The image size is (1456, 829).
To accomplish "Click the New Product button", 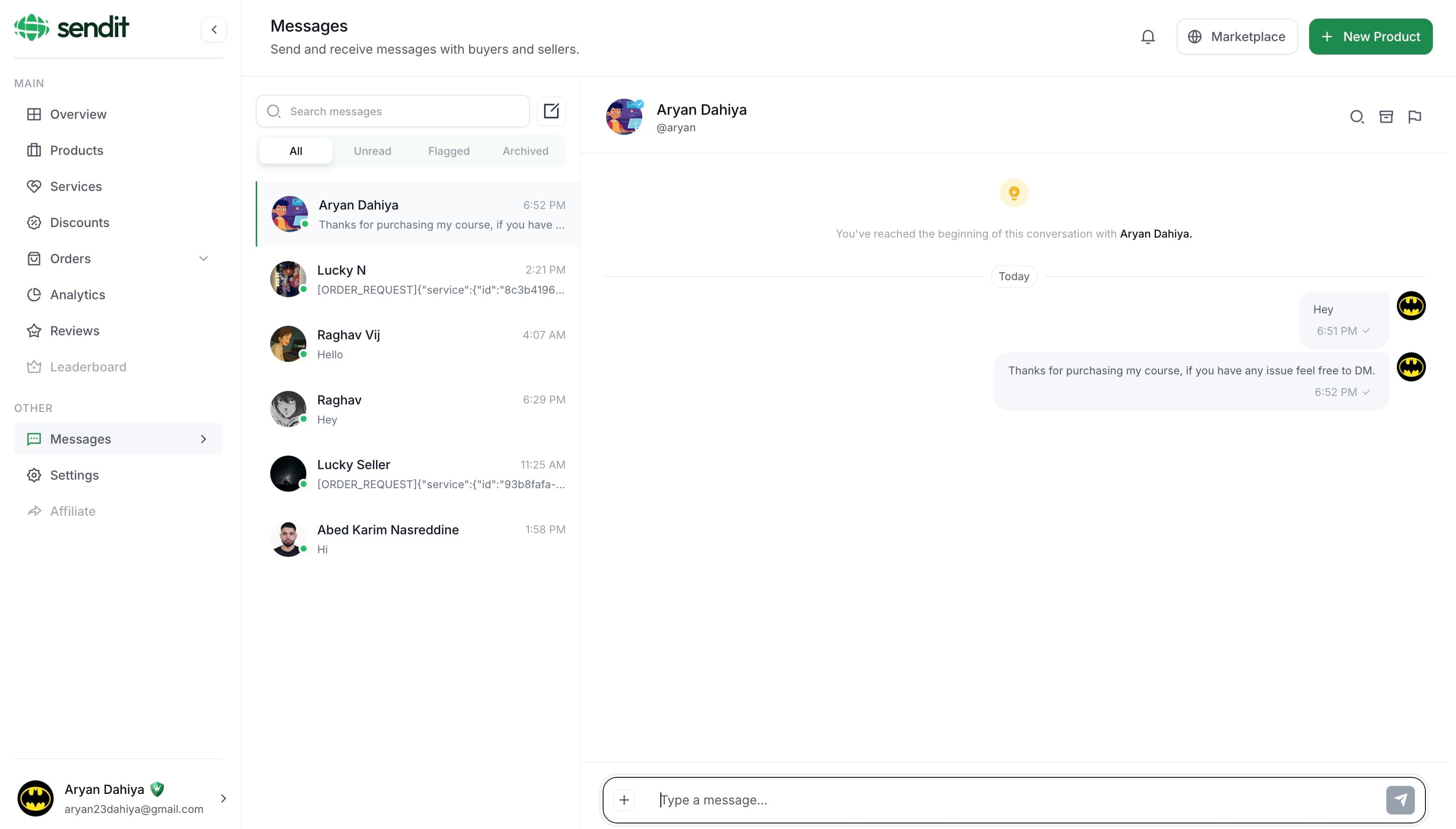I will click(x=1370, y=37).
